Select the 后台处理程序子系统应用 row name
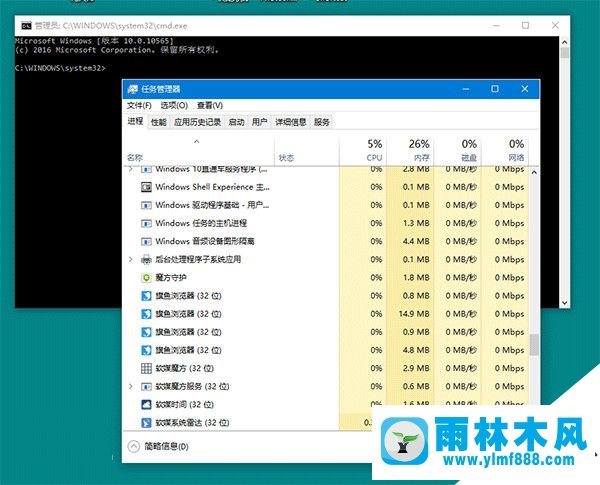This screenshot has height=485, width=600. point(198,260)
